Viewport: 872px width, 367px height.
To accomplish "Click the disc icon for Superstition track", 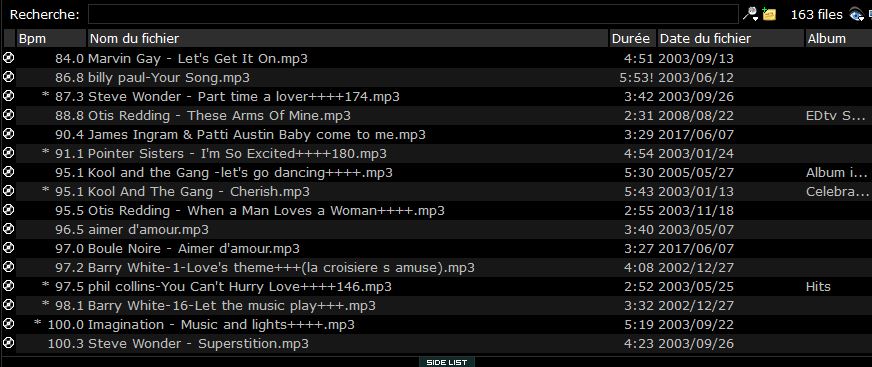I will pos(8,343).
